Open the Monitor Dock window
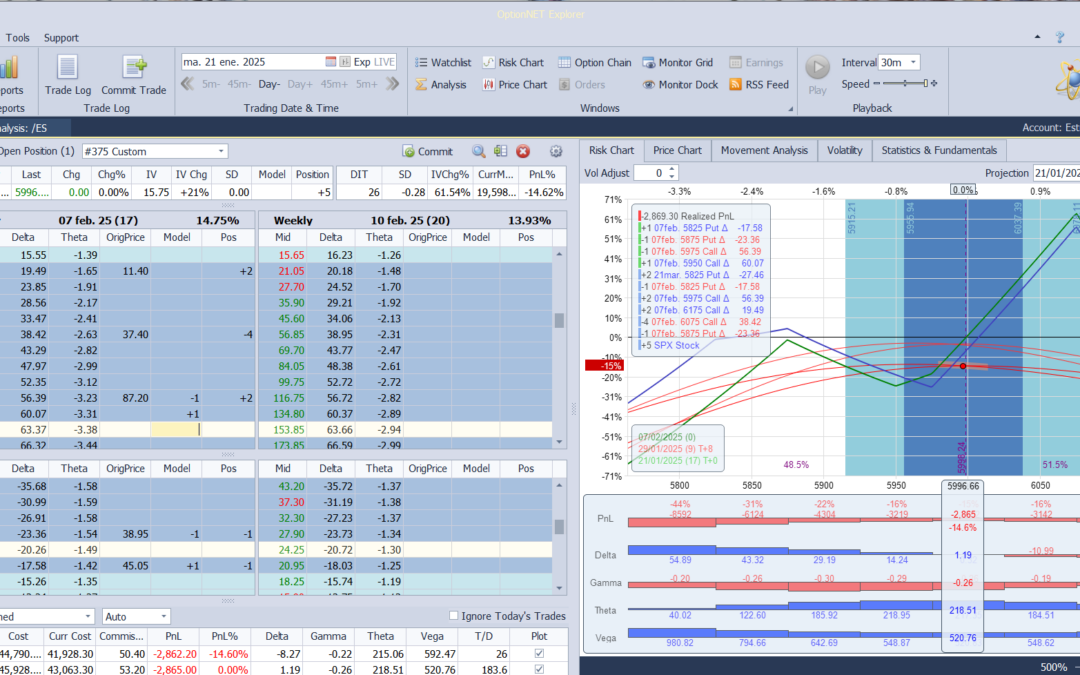This screenshot has height=675, width=1080. pos(681,85)
